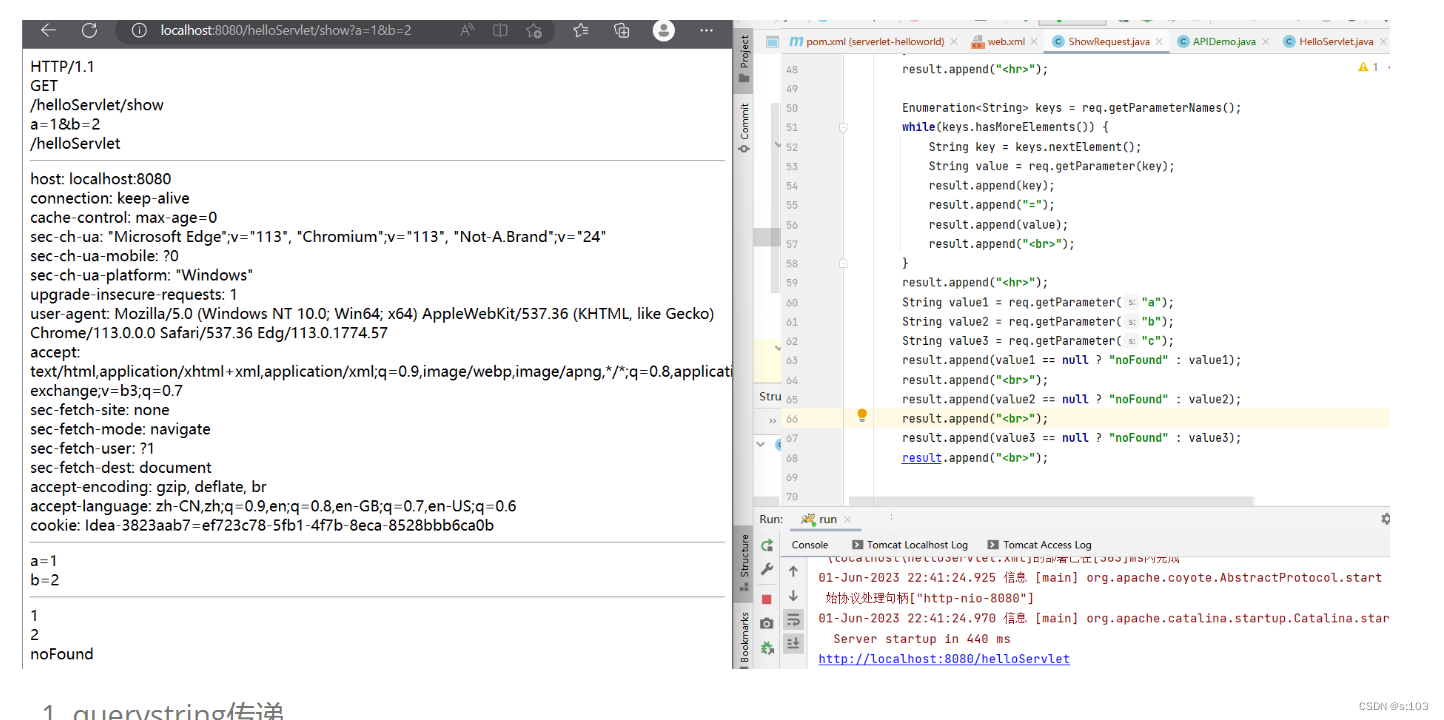Click the warning indicator showing 1

[x=1367, y=67]
